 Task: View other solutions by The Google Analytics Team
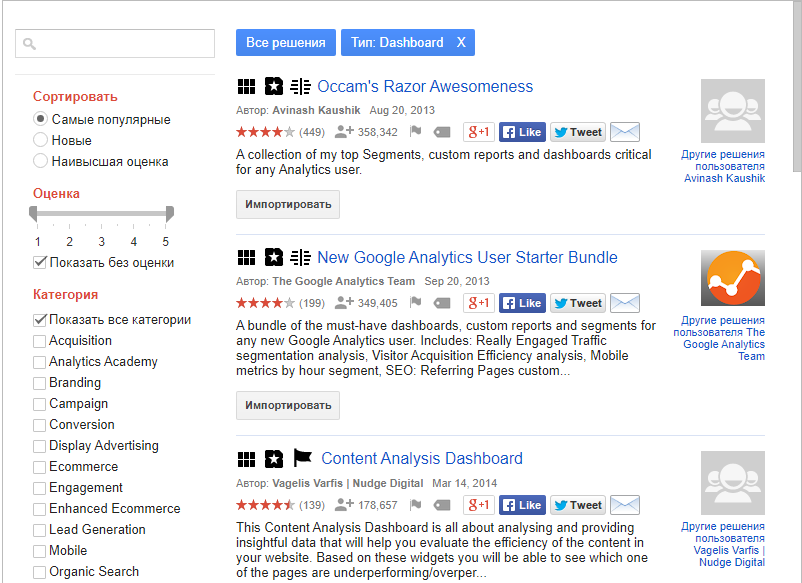point(719,338)
